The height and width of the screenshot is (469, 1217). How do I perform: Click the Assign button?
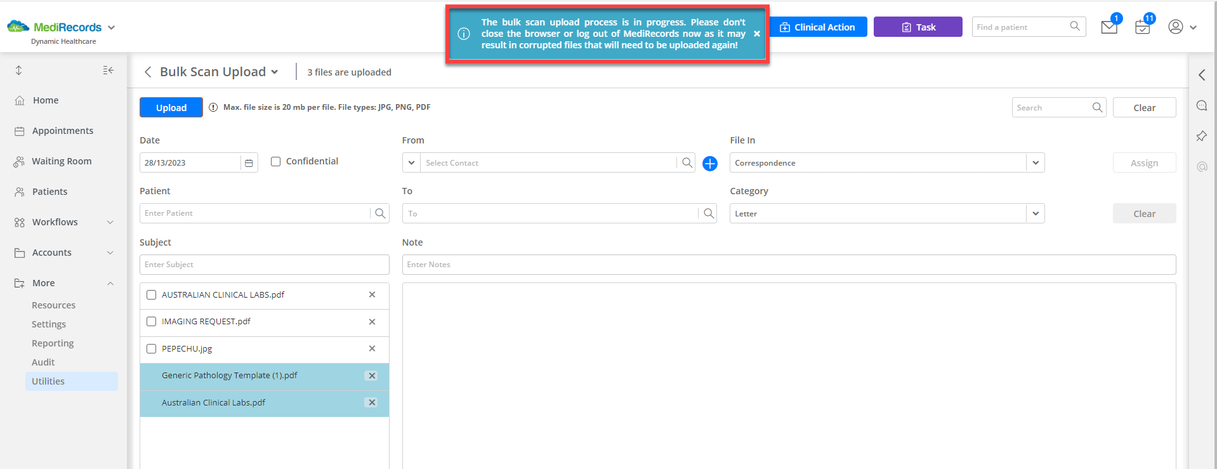click(x=1144, y=163)
